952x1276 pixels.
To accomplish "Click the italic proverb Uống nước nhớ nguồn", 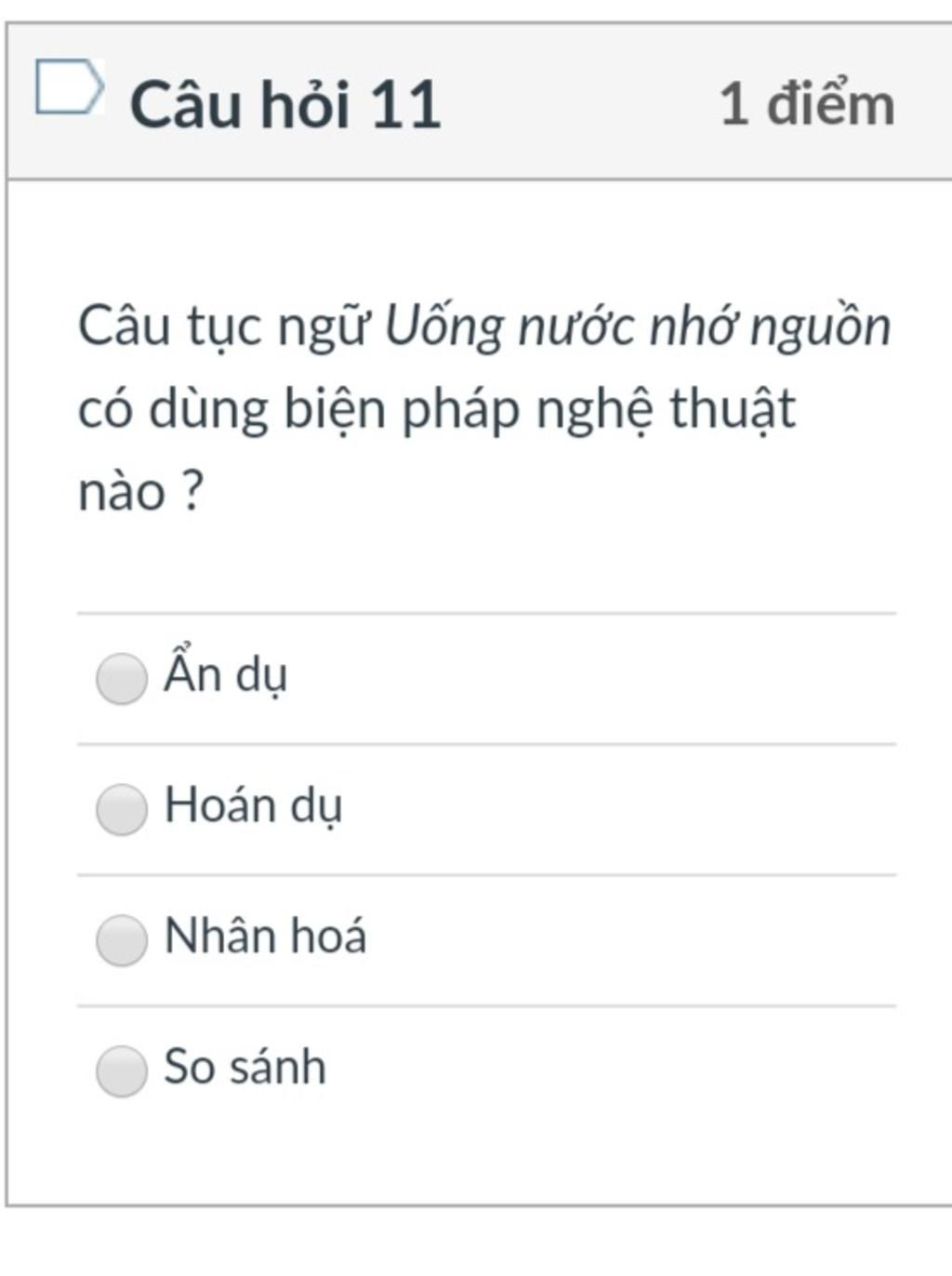I will click(x=638, y=327).
